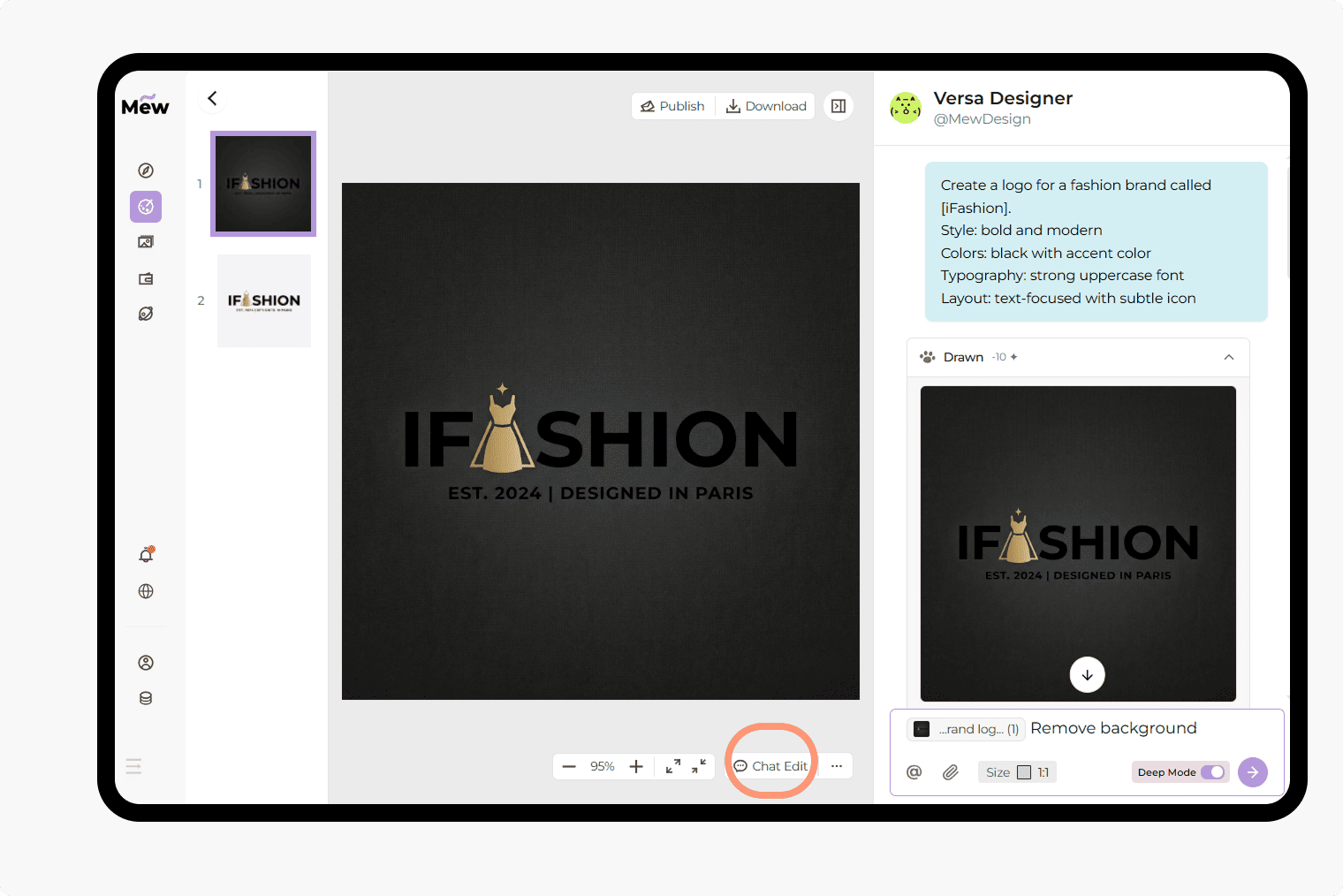The width and height of the screenshot is (1343, 896).
Task: Click the purple send arrow button
Action: coord(1252,772)
